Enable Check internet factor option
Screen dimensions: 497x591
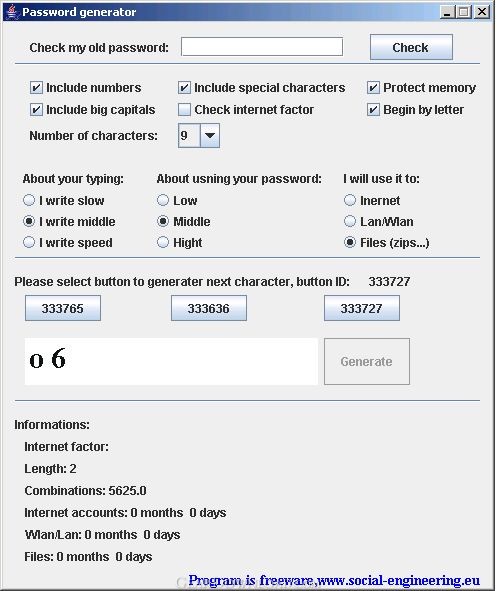(184, 110)
